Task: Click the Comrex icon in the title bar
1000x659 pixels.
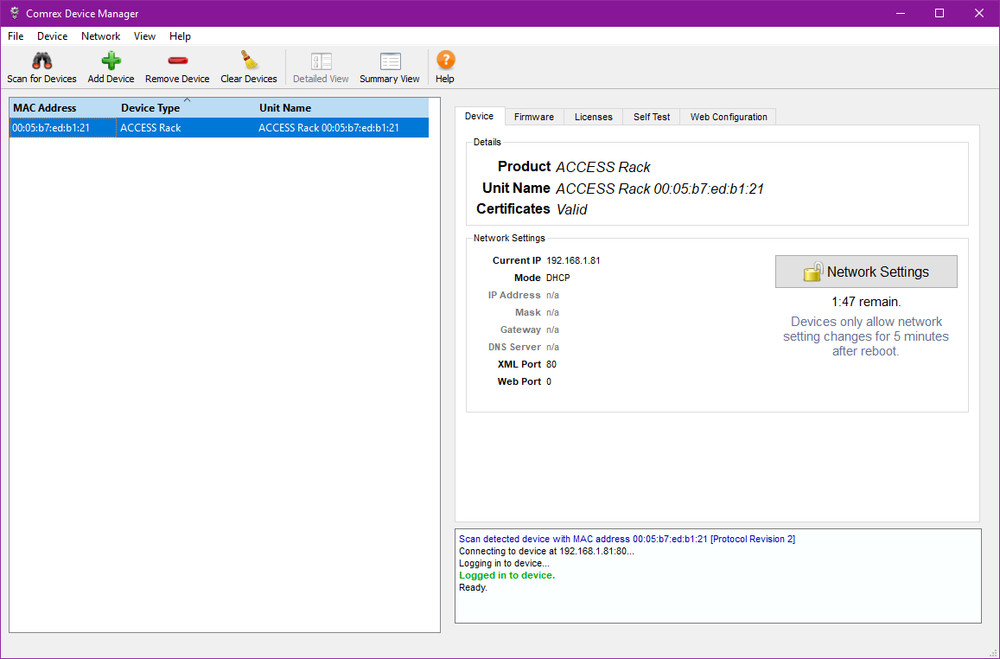Action: coord(13,13)
